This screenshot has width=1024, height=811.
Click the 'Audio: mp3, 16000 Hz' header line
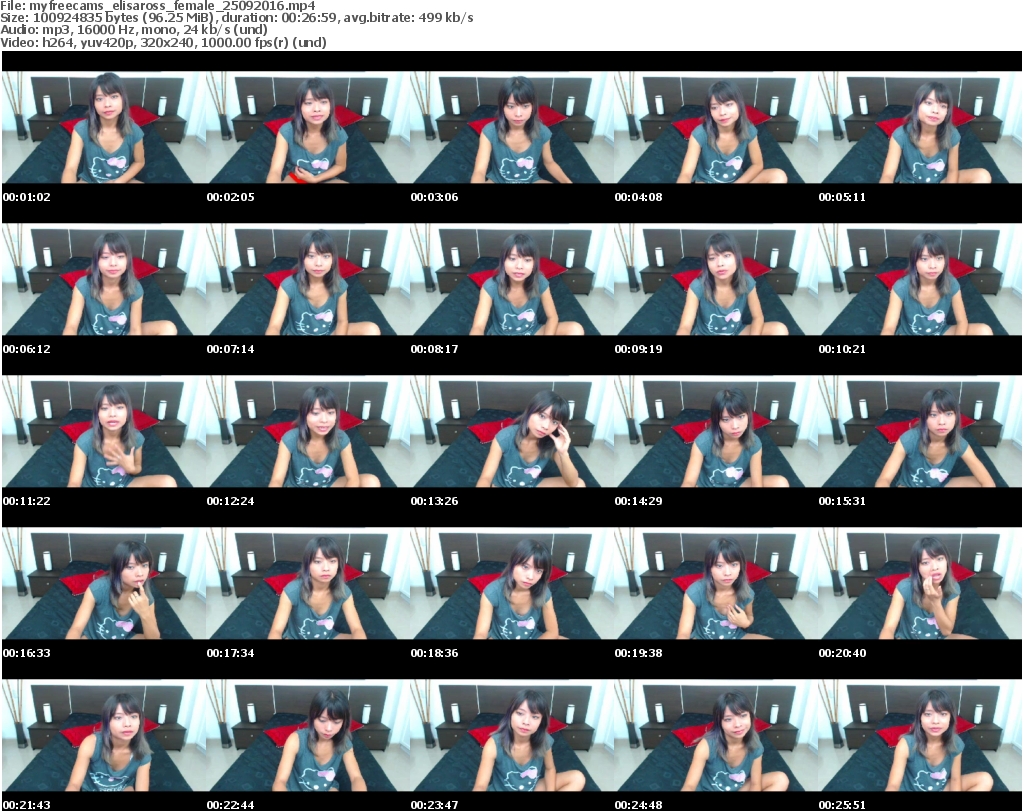[x=134, y=30]
